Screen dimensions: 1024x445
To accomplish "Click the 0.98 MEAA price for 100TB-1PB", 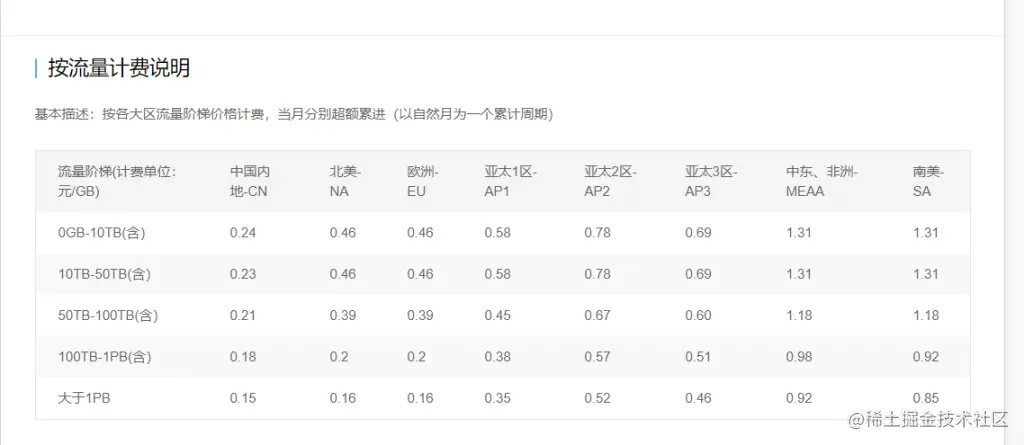I will pos(799,357).
